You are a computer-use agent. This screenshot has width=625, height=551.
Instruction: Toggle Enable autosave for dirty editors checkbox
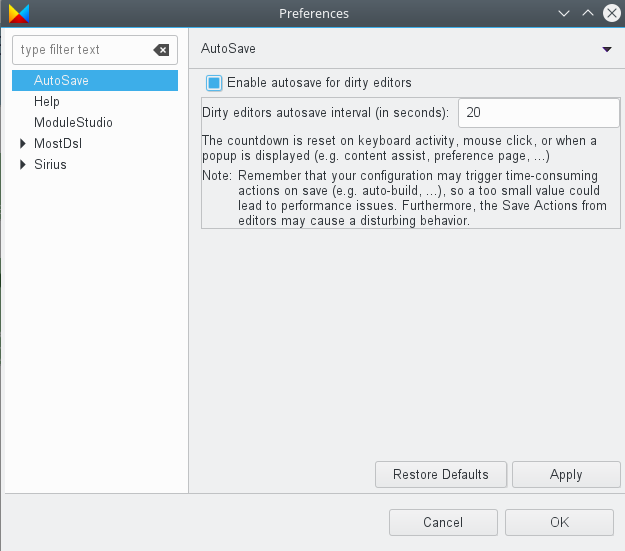click(x=214, y=83)
